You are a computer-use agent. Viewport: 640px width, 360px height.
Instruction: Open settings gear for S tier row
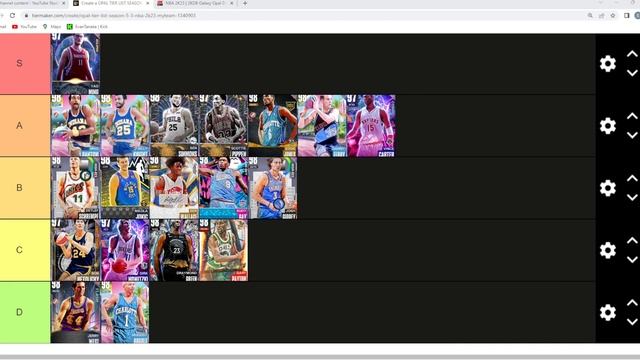coord(608,64)
